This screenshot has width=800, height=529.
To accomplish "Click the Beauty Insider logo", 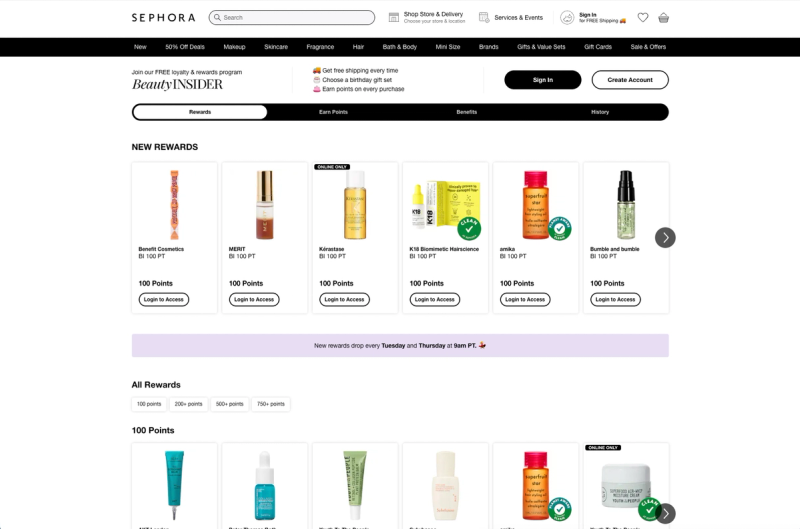I will (177, 84).
